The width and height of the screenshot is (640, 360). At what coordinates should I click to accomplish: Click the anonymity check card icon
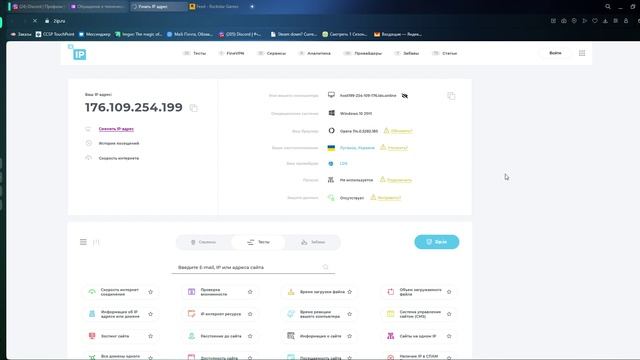point(191,292)
